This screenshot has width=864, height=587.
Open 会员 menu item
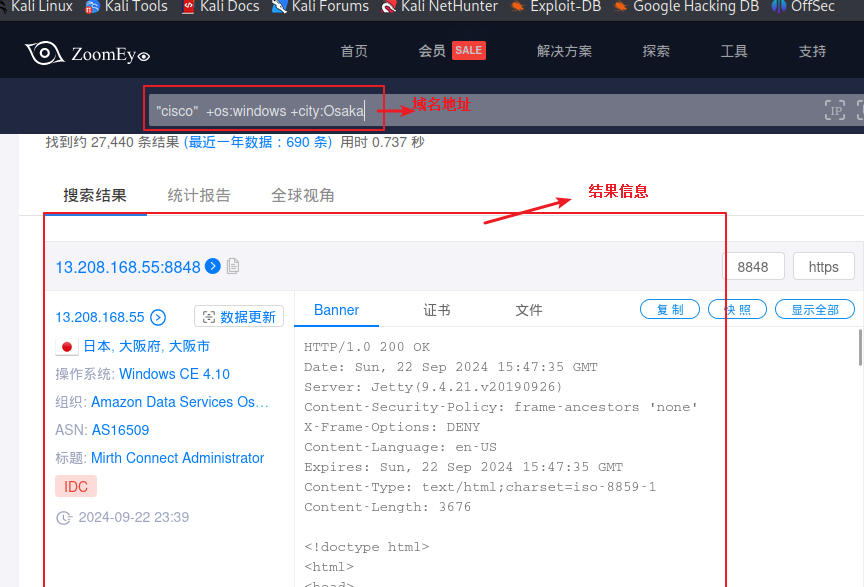tap(432, 51)
